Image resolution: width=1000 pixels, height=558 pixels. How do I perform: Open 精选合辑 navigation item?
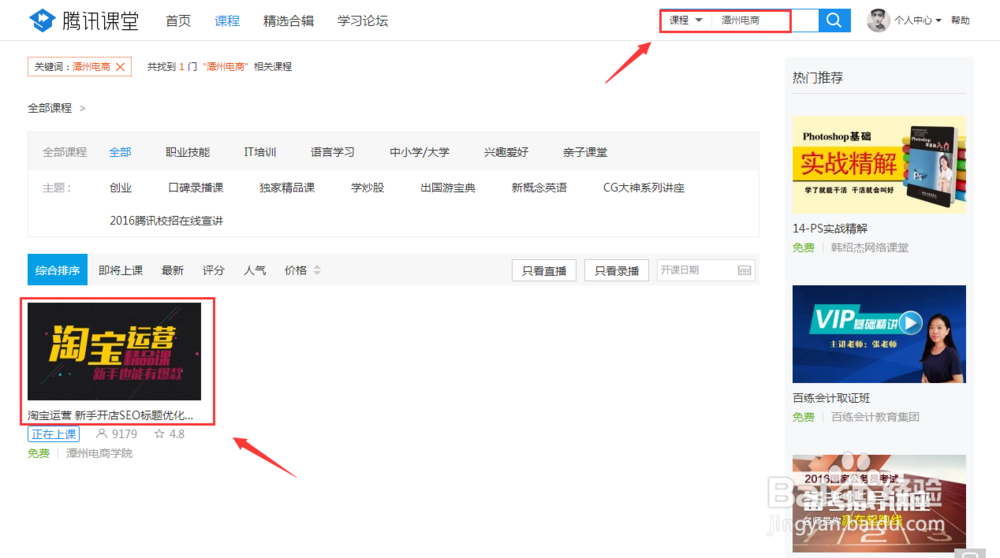coord(288,21)
